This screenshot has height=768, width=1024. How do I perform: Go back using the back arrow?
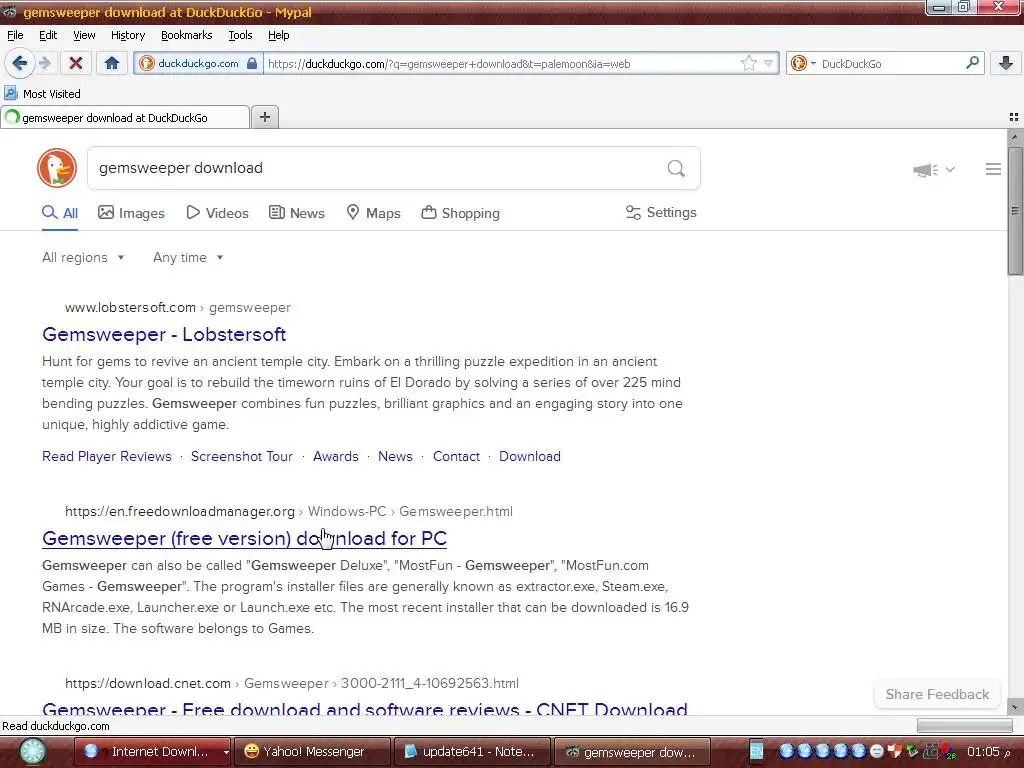tap(19, 63)
